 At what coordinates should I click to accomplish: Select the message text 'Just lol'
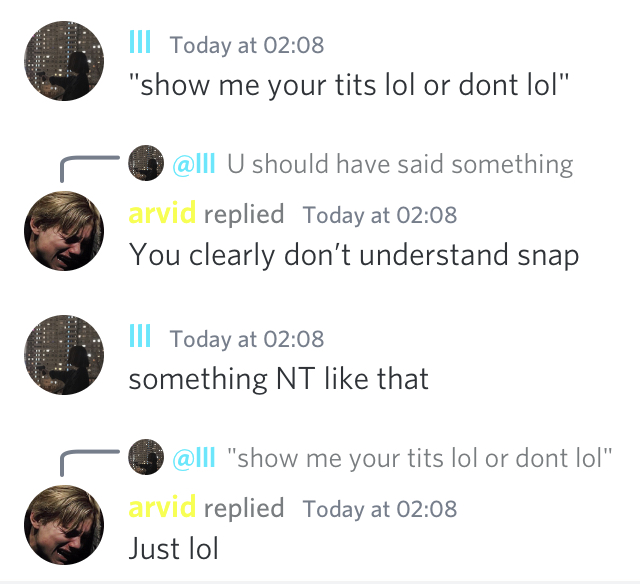tap(174, 548)
